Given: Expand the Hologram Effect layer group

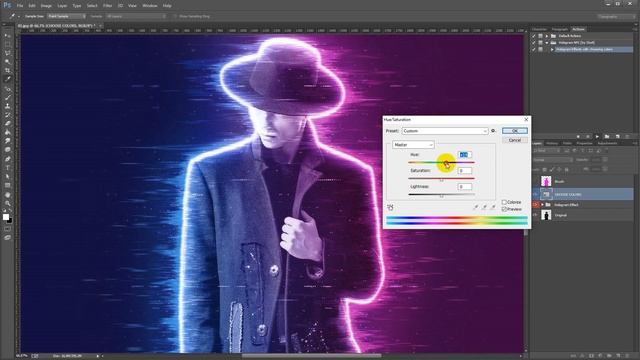Looking at the screenshot, I should [542, 204].
